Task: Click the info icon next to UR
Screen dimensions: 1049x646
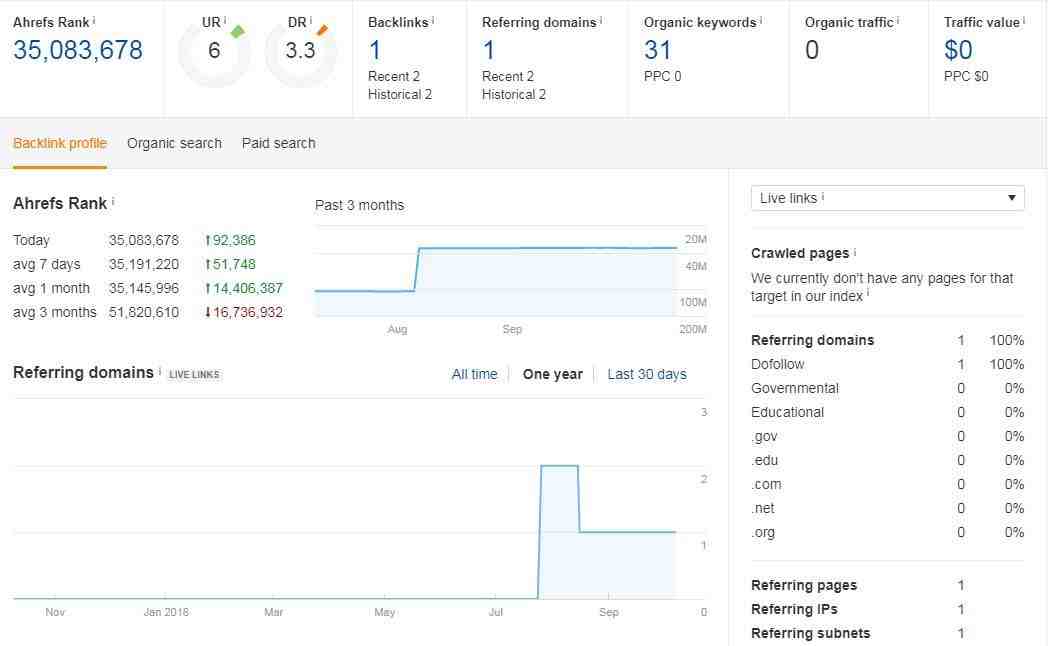Action: [225, 20]
